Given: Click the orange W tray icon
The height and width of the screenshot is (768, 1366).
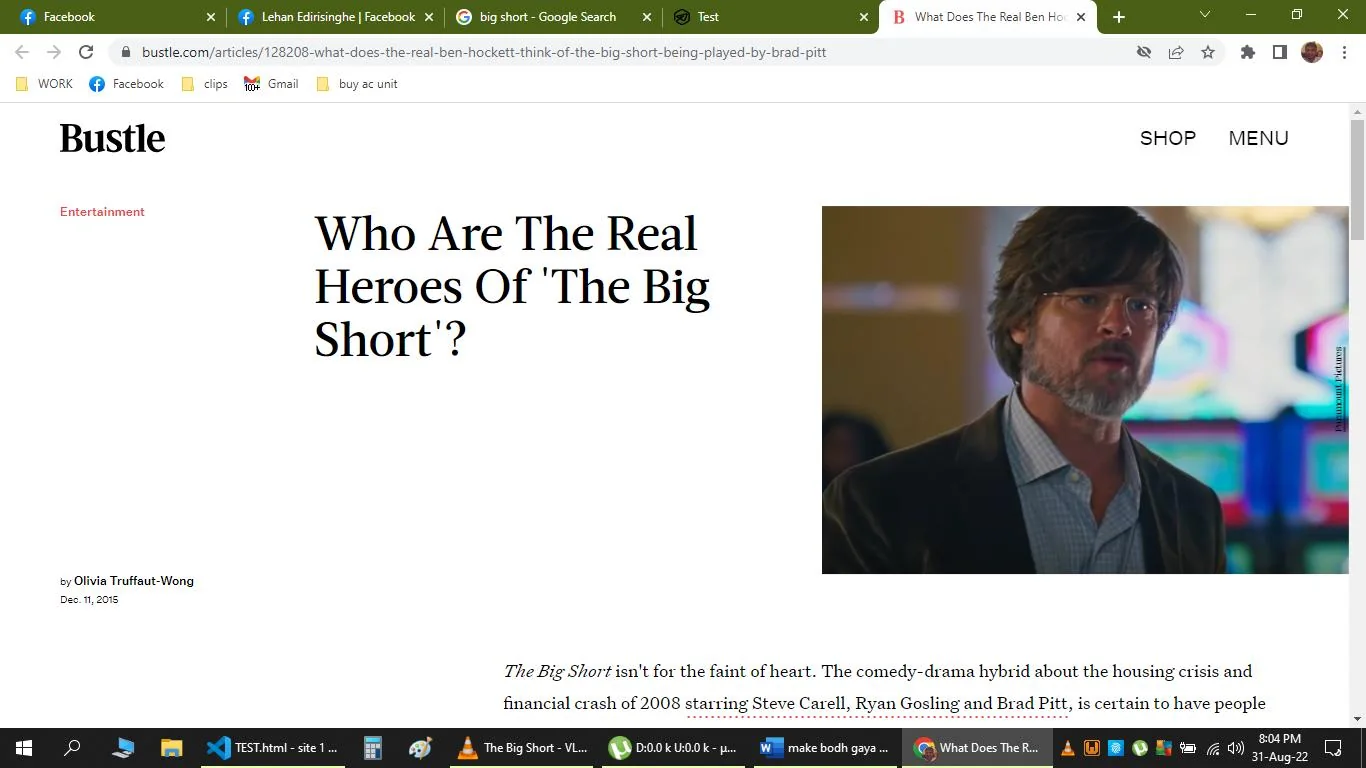Looking at the screenshot, I should (1092, 748).
